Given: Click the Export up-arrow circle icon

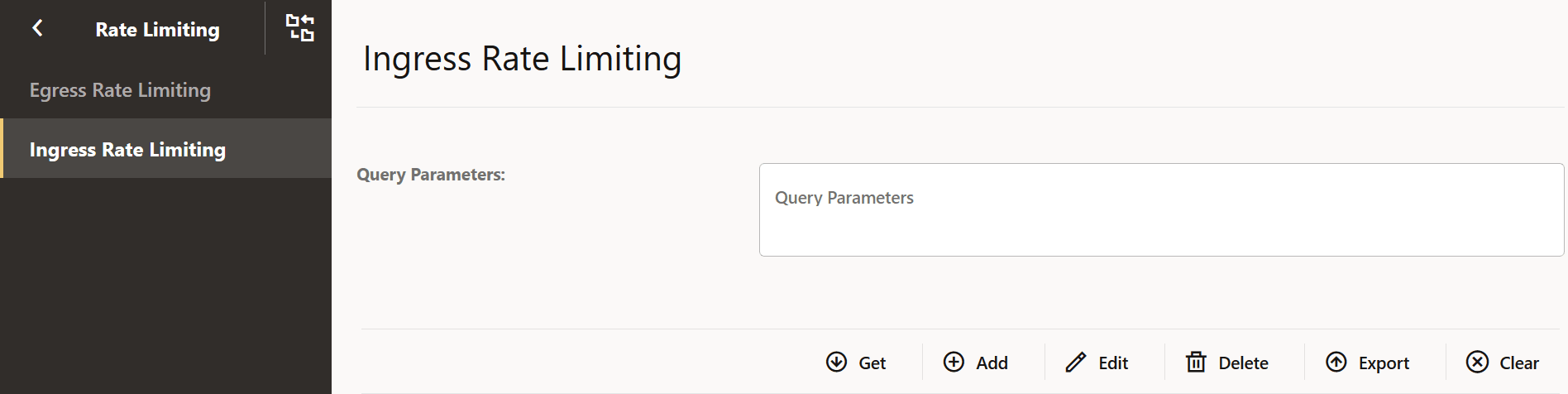Looking at the screenshot, I should tap(1336, 362).
